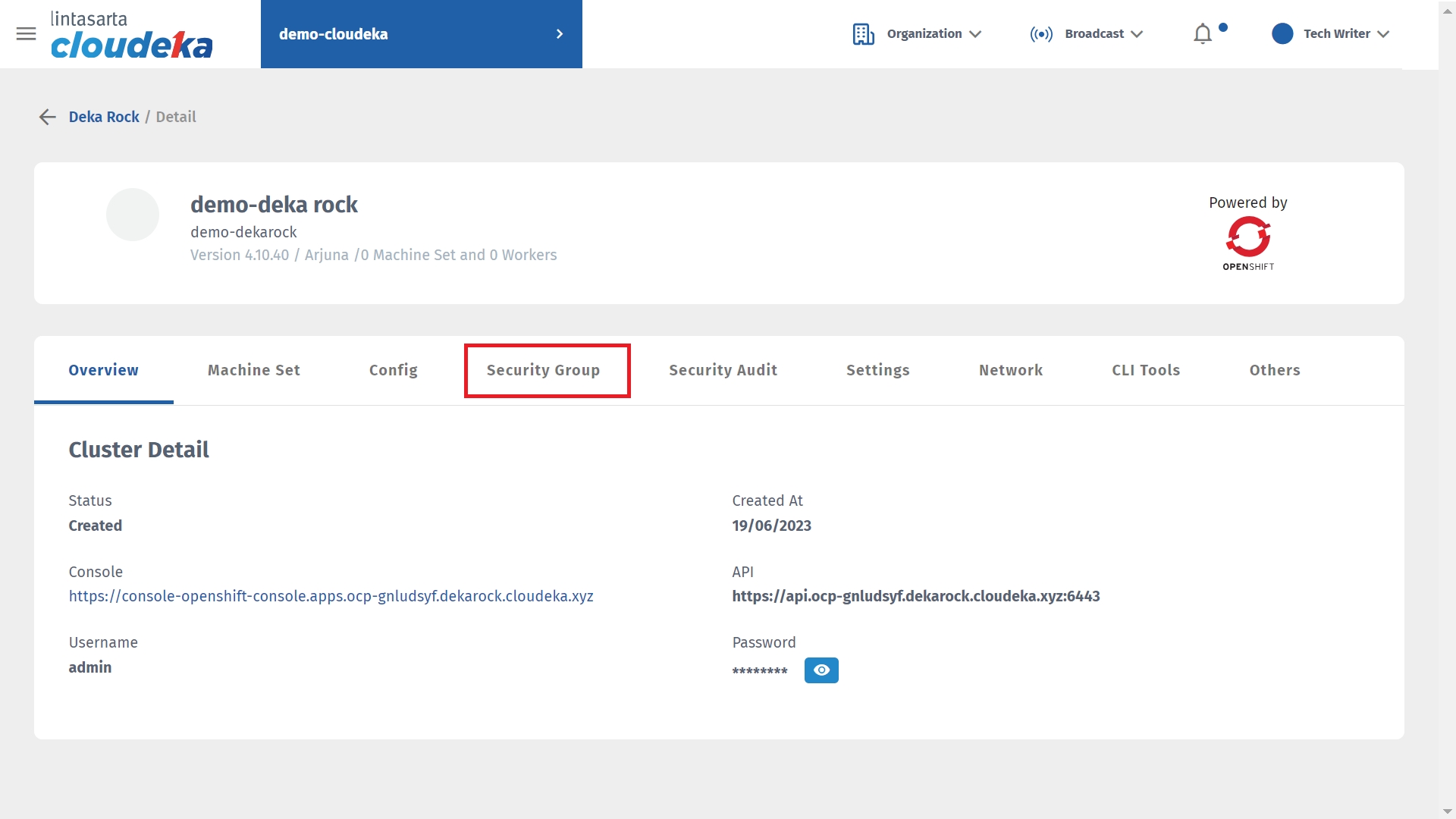Switch to the Machine Set tab

click(254, 370)
